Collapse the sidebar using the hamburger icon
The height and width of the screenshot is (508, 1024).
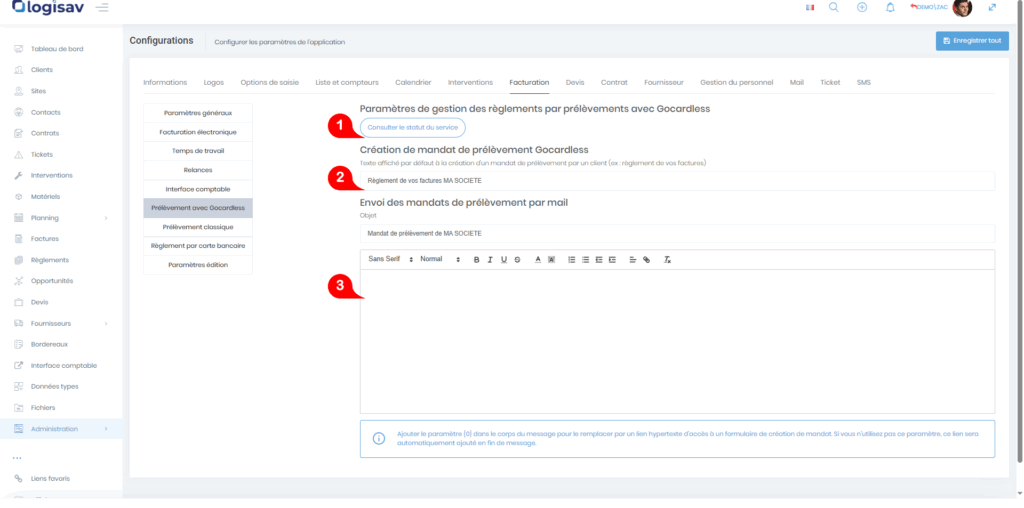click(102, 8)
